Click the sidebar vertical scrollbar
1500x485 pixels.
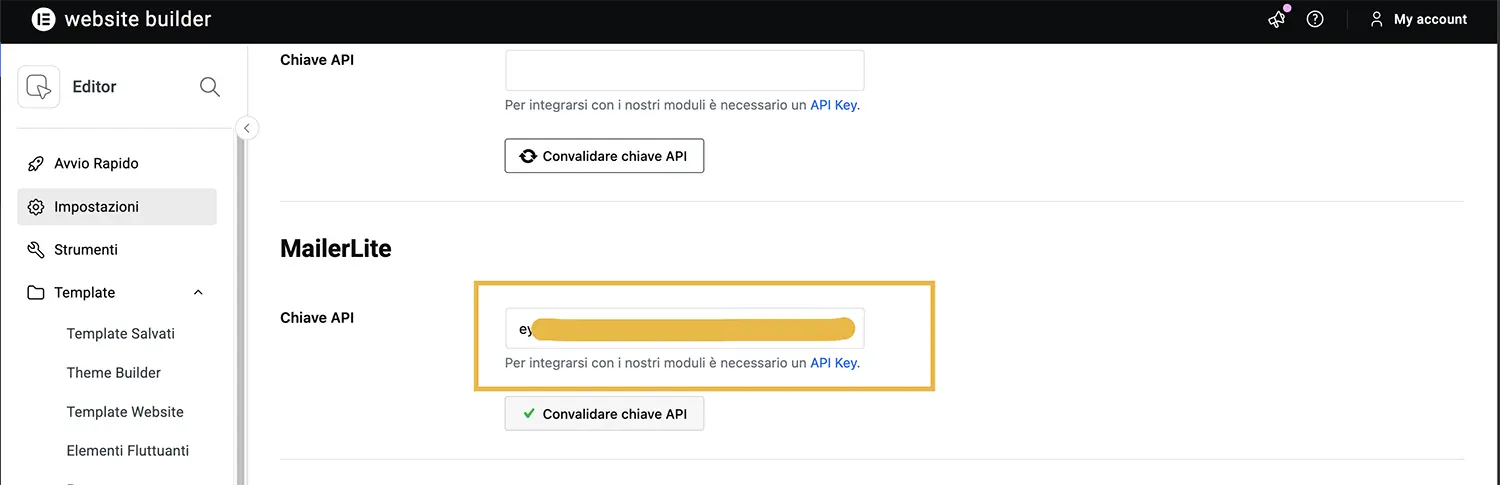point(241,310)
